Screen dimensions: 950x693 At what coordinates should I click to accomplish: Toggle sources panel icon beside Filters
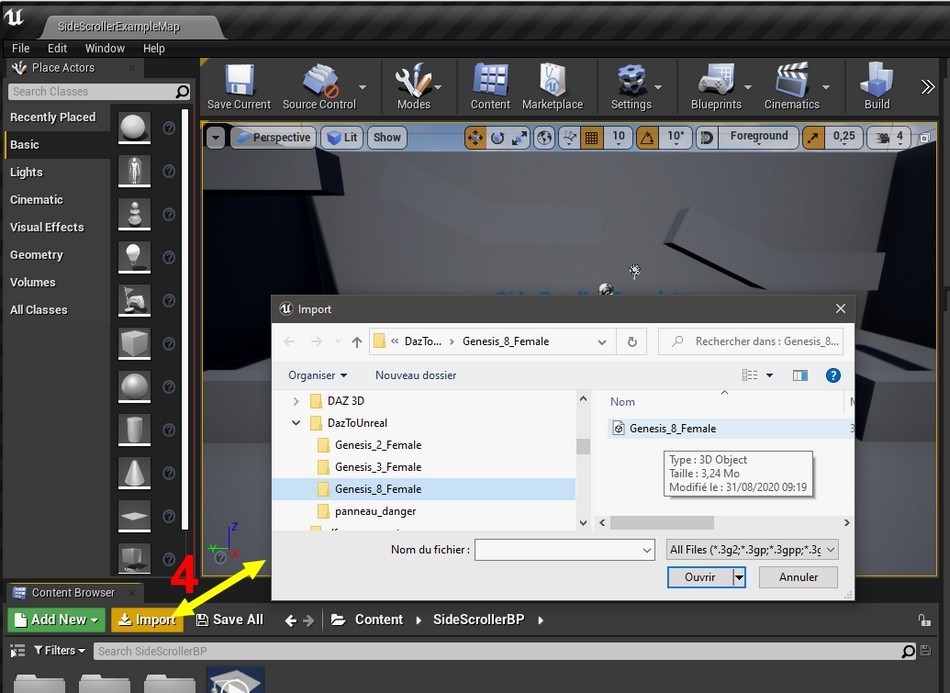pos(18,651)
